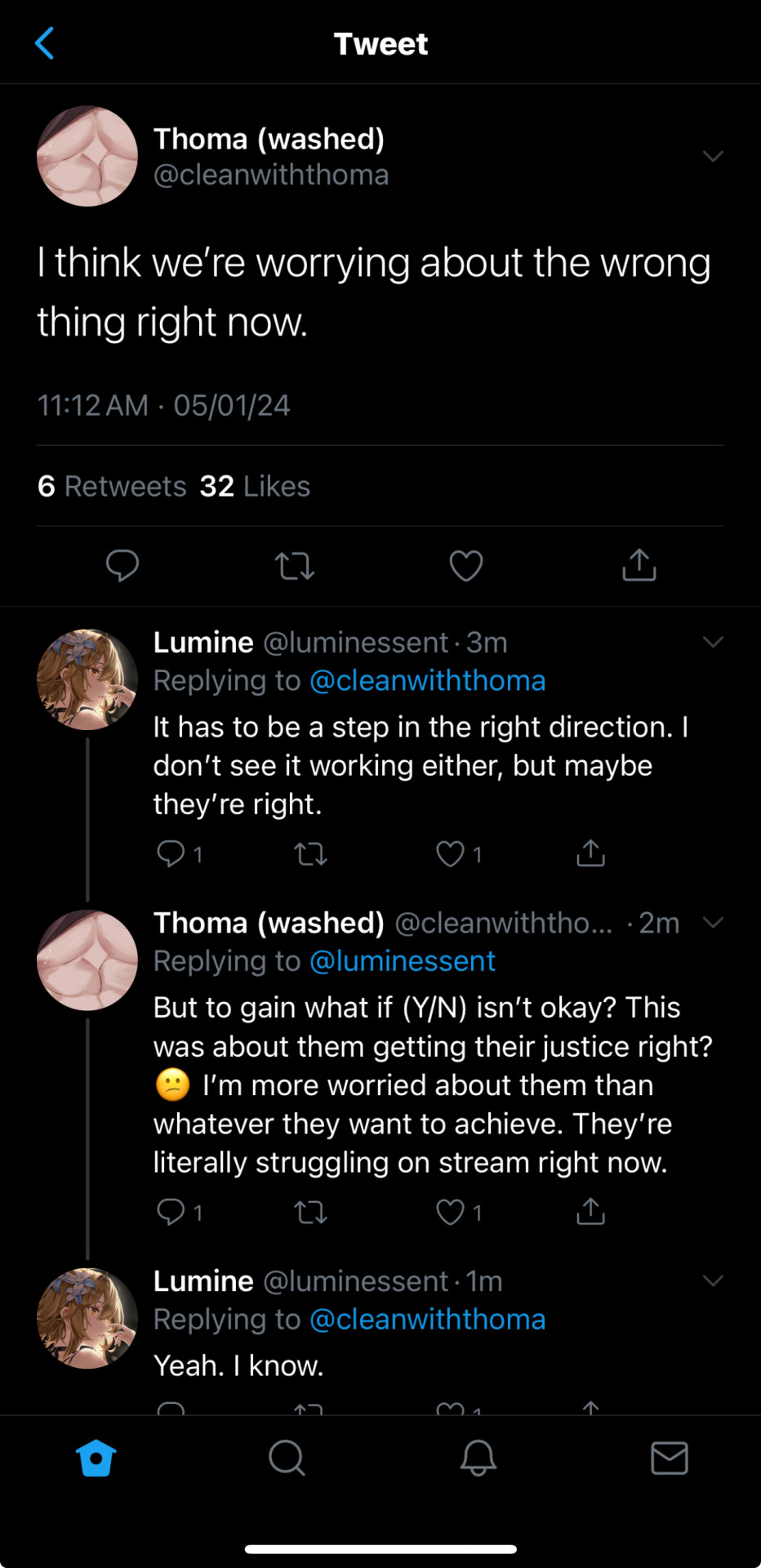View the 6 Retweets list
This screenshot has width=761, height=1568.
coord(112,487)
